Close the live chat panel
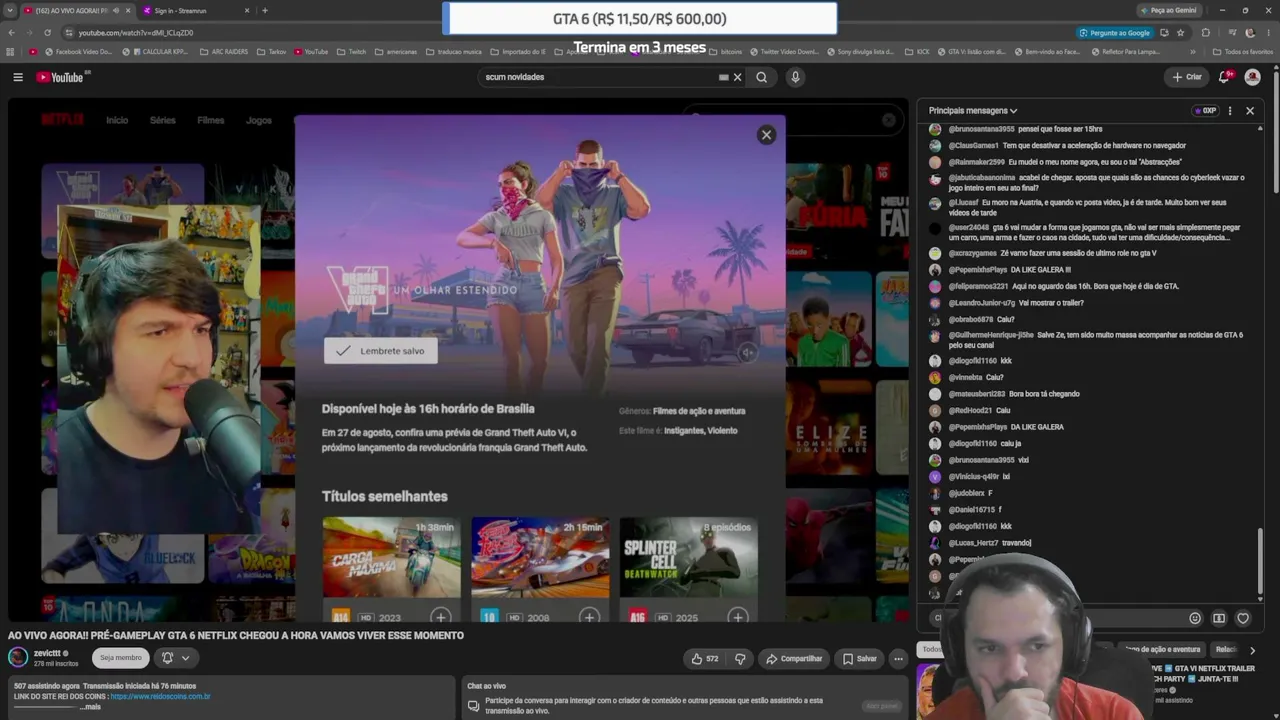The height and width of the screenshot is (720, 1280). (x=1250, y=111)
